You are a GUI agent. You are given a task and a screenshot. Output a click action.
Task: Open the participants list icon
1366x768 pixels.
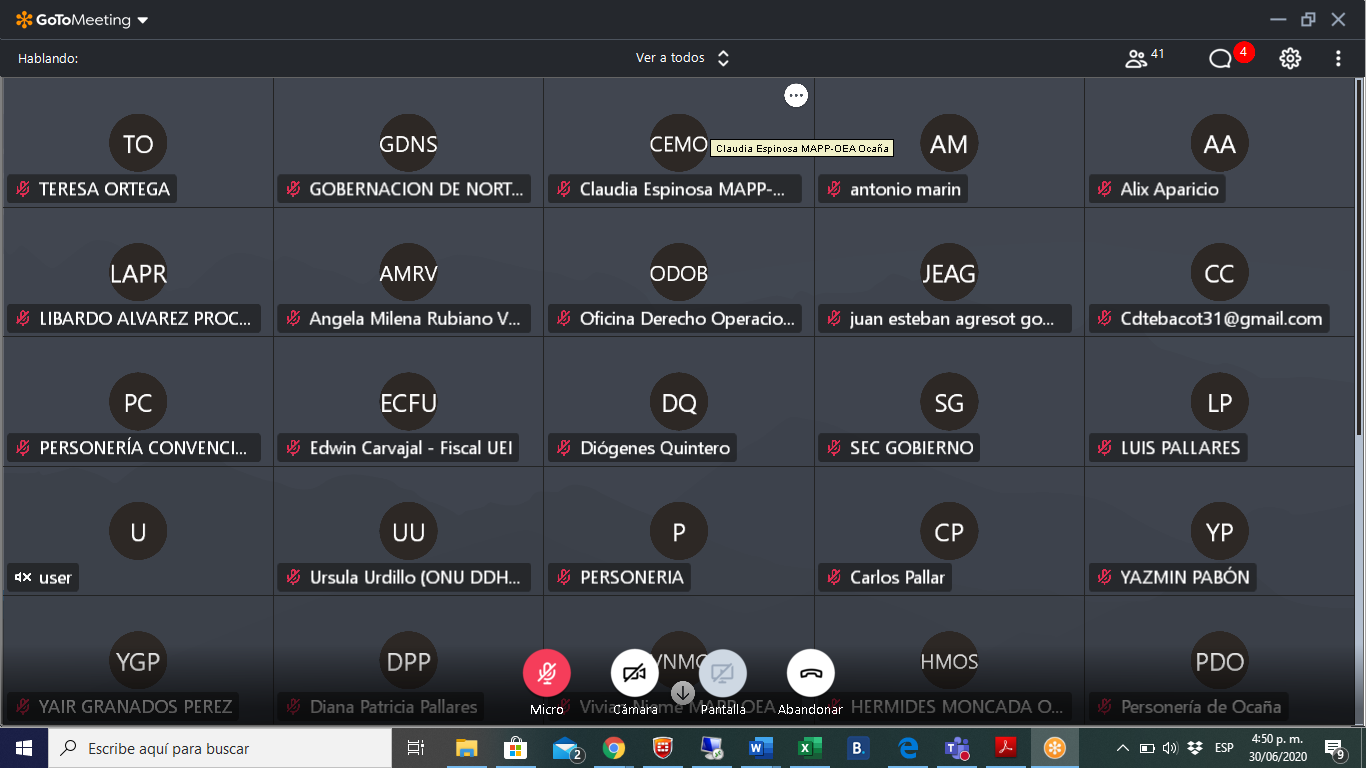click(x=1135, y=58)
